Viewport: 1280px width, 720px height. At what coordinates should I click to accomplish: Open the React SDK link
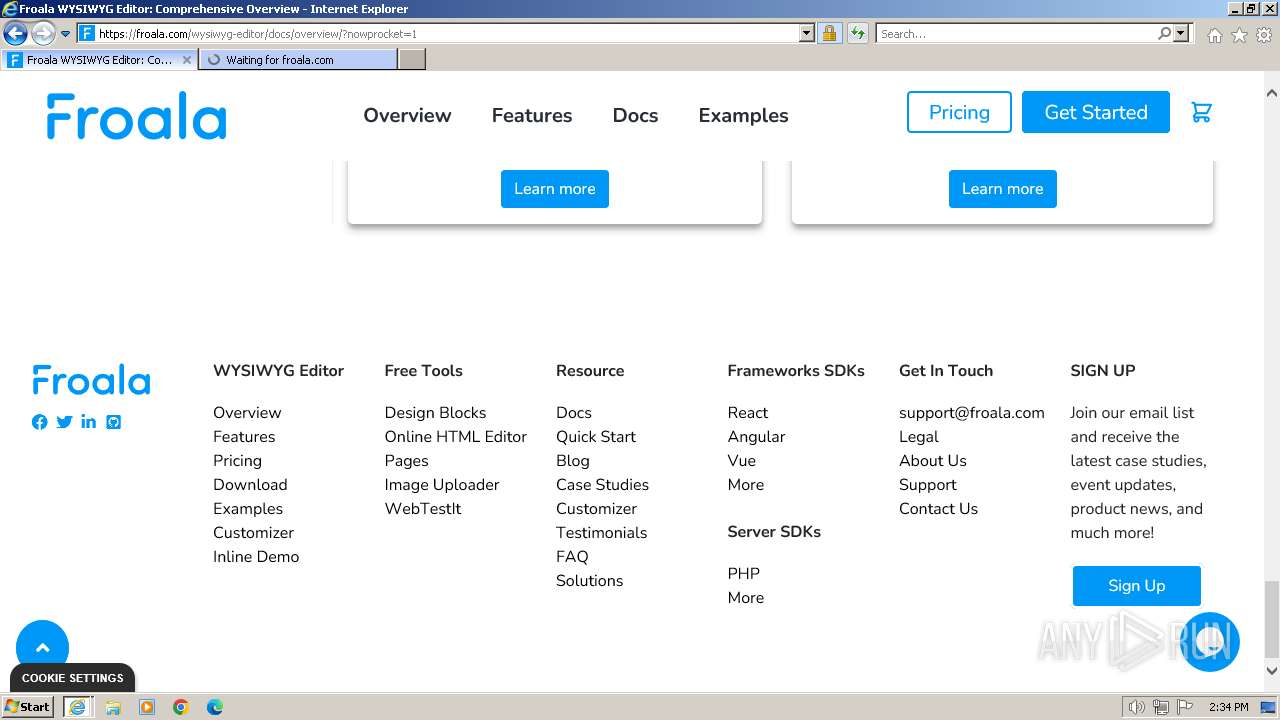[x=748, y=413]
